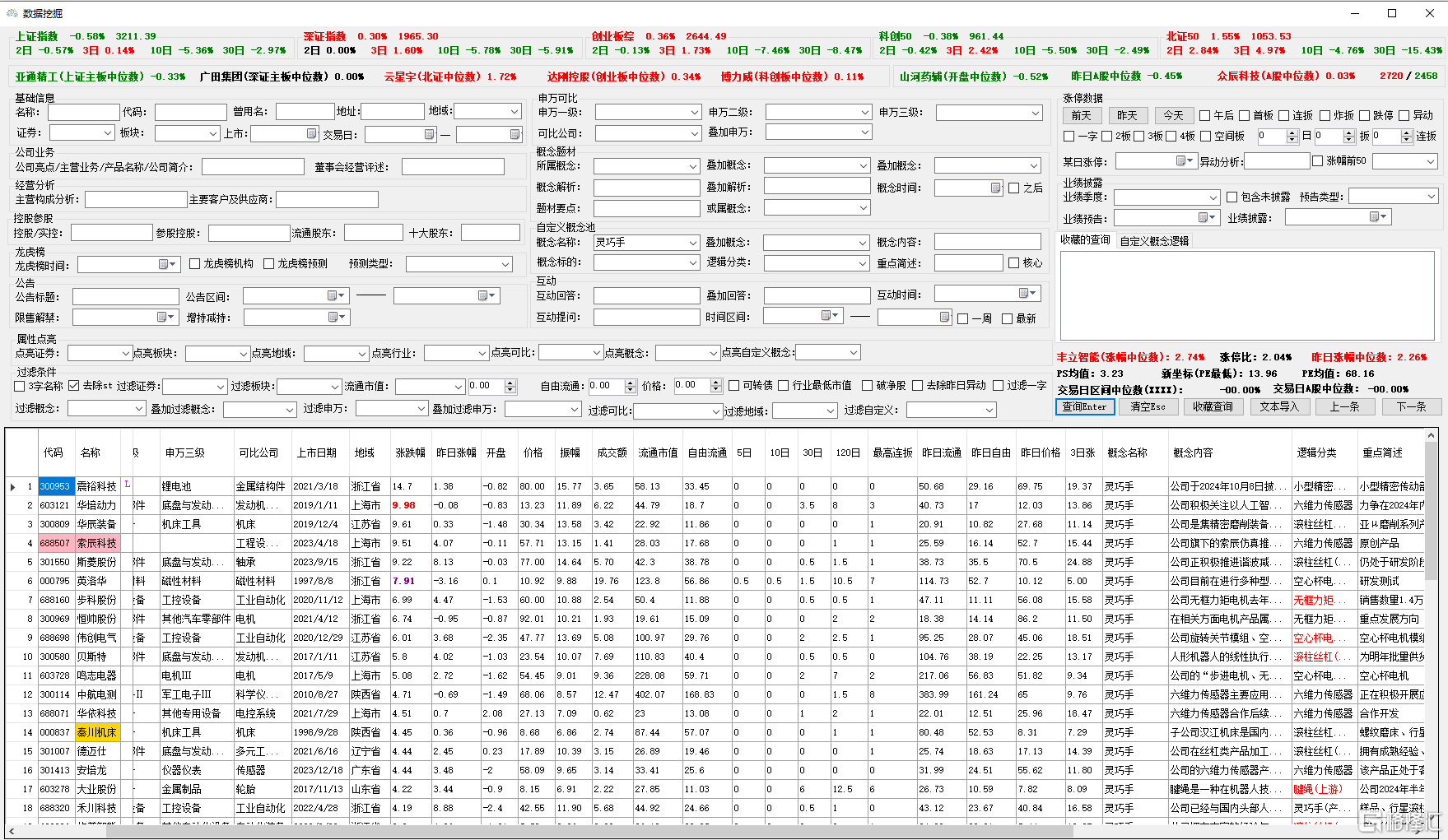Increase the 流通市值 filter value spinner
The width and height of the screenshot is (1448, 840).
coord(510,383)
